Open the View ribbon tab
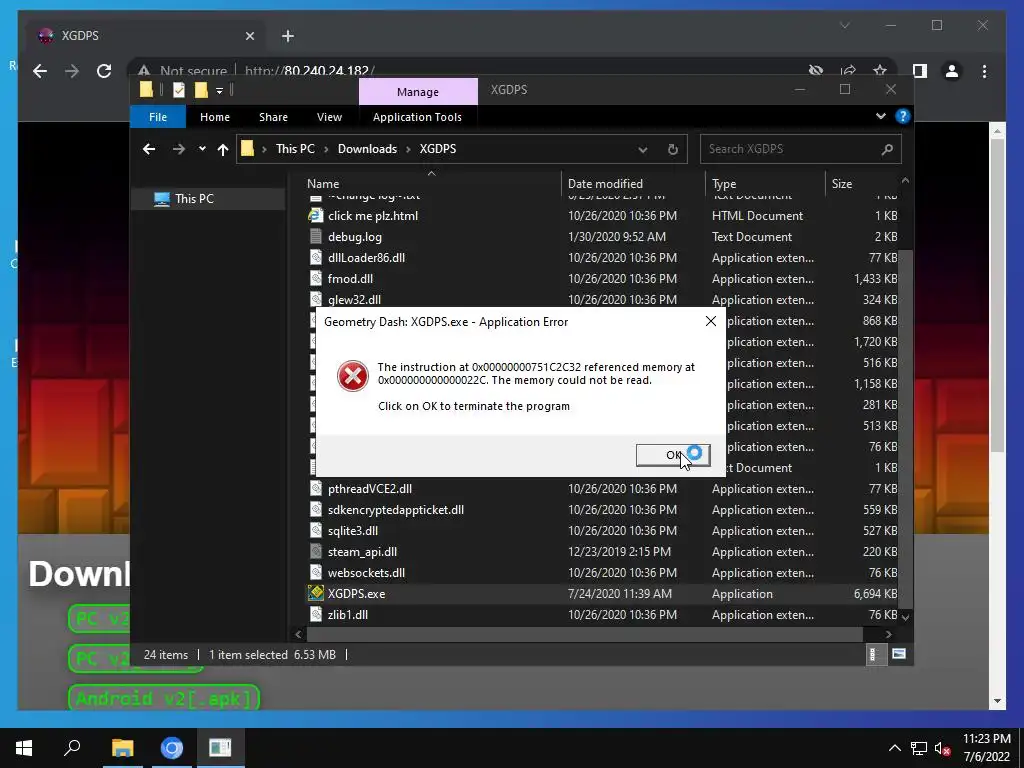The image size is (1024, 768). pos(329,117)
